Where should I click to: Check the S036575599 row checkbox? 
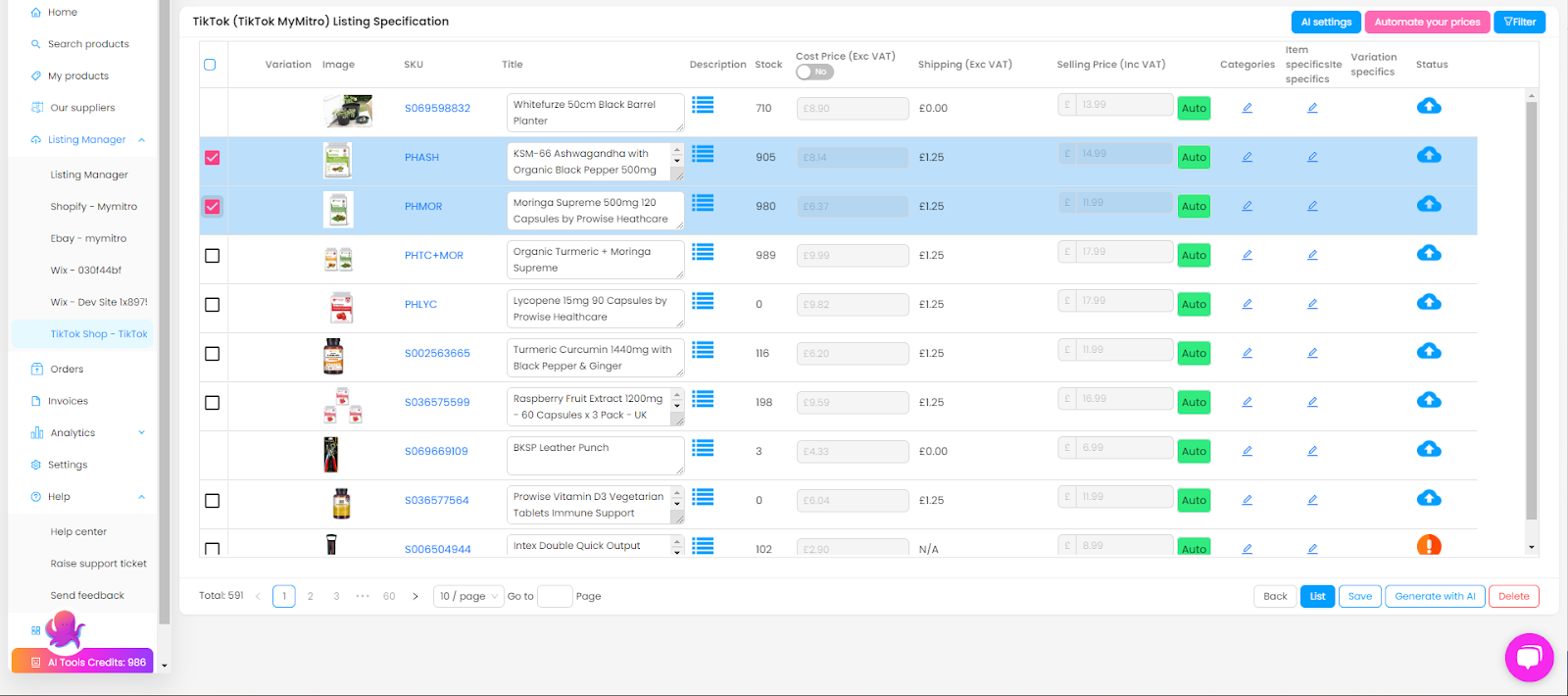click(212, 402)
